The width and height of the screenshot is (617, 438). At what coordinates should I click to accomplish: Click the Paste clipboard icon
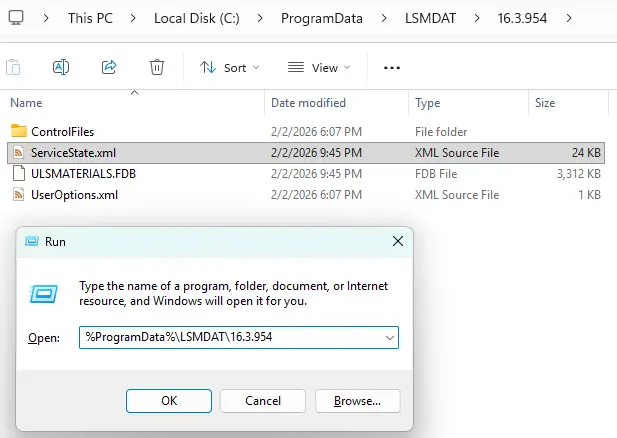point(13,67)
